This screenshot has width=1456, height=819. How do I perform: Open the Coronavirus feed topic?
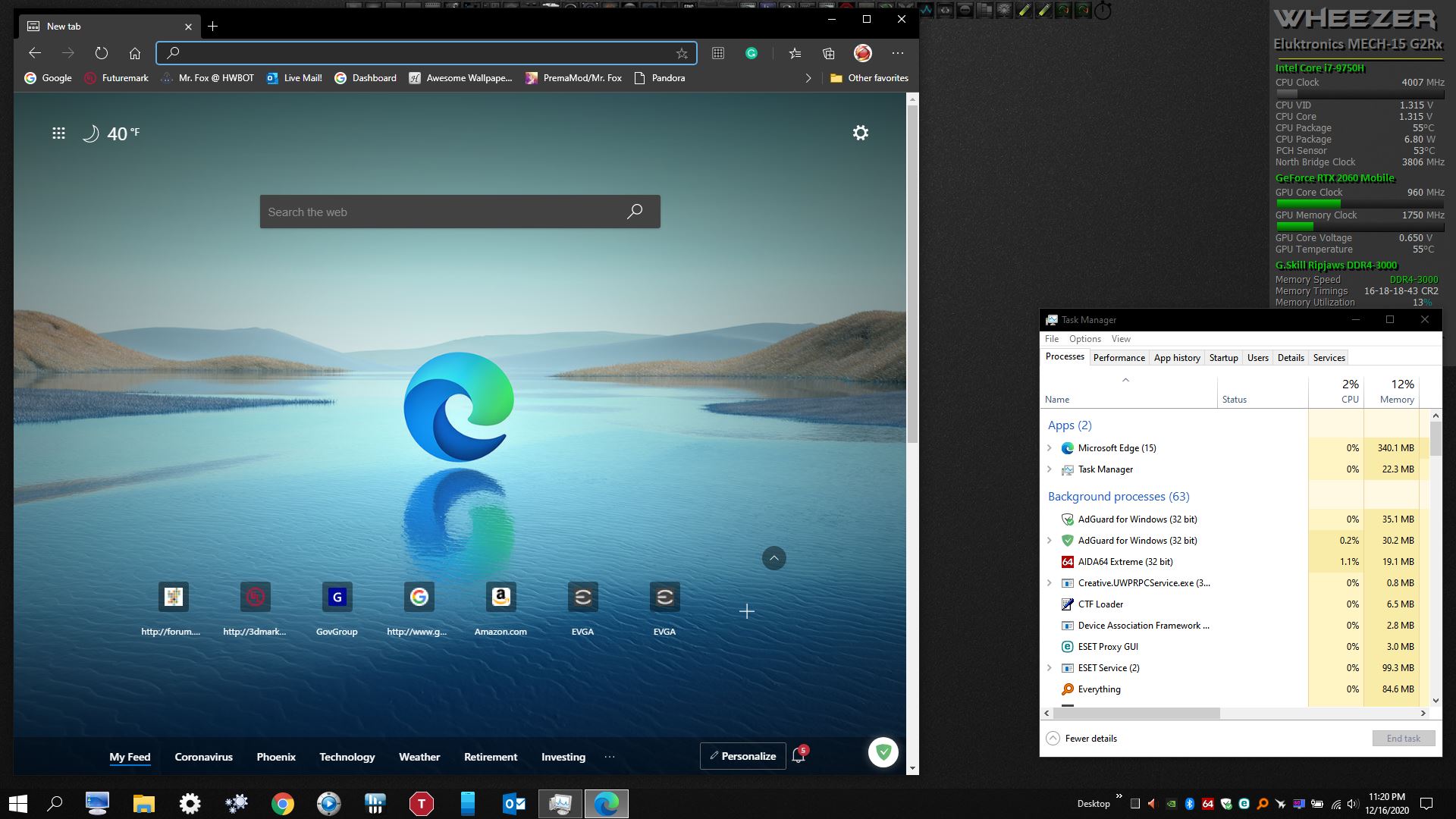click(x=203, y=757)
